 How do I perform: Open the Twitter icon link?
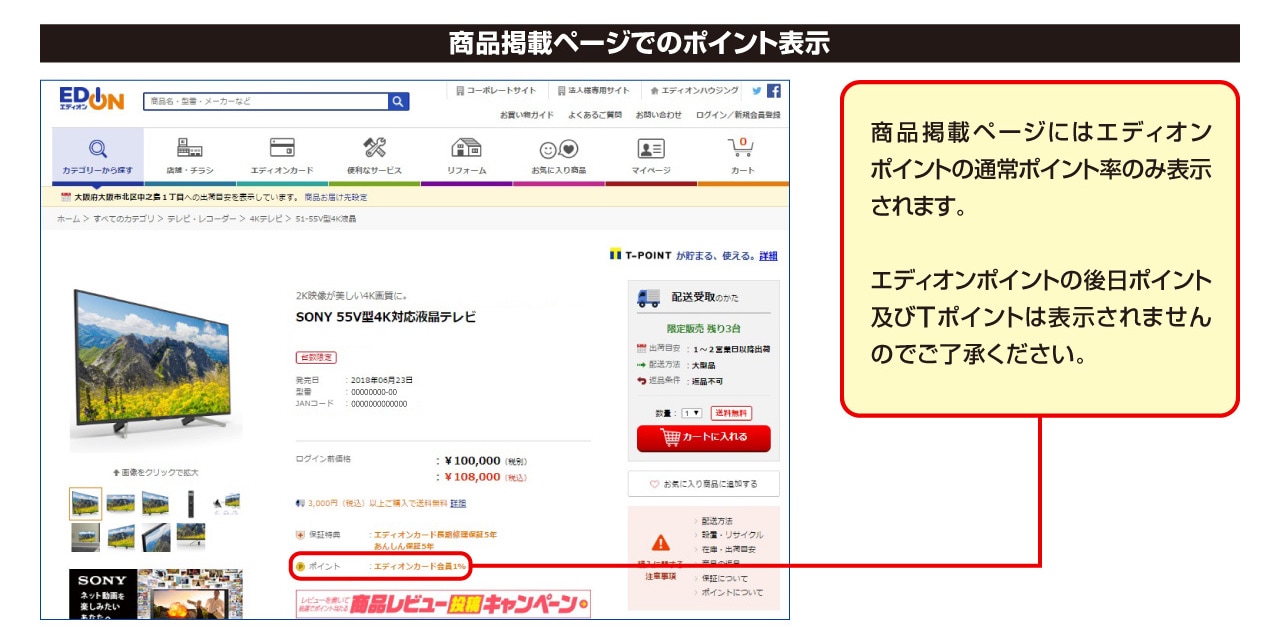757,90
